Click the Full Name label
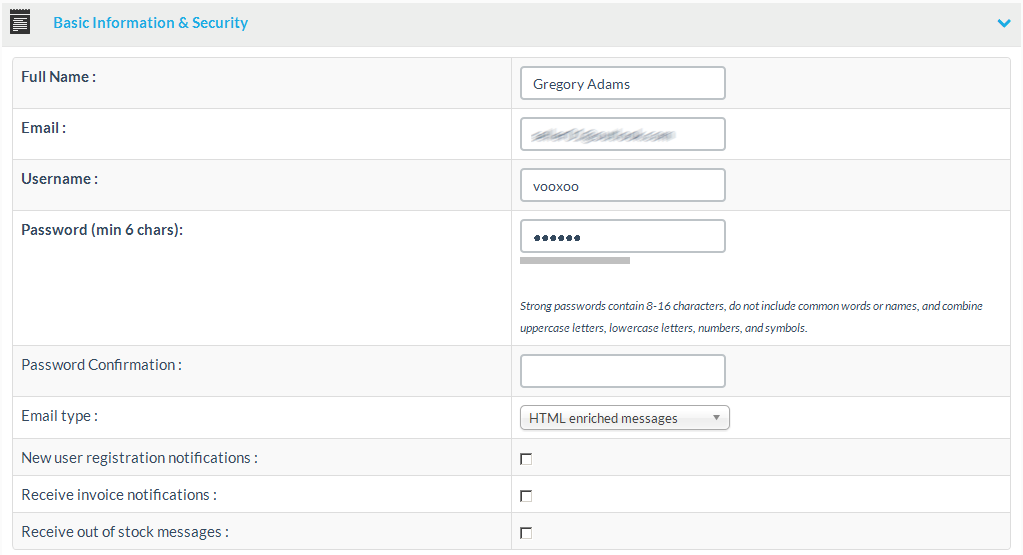 point(58,77)
